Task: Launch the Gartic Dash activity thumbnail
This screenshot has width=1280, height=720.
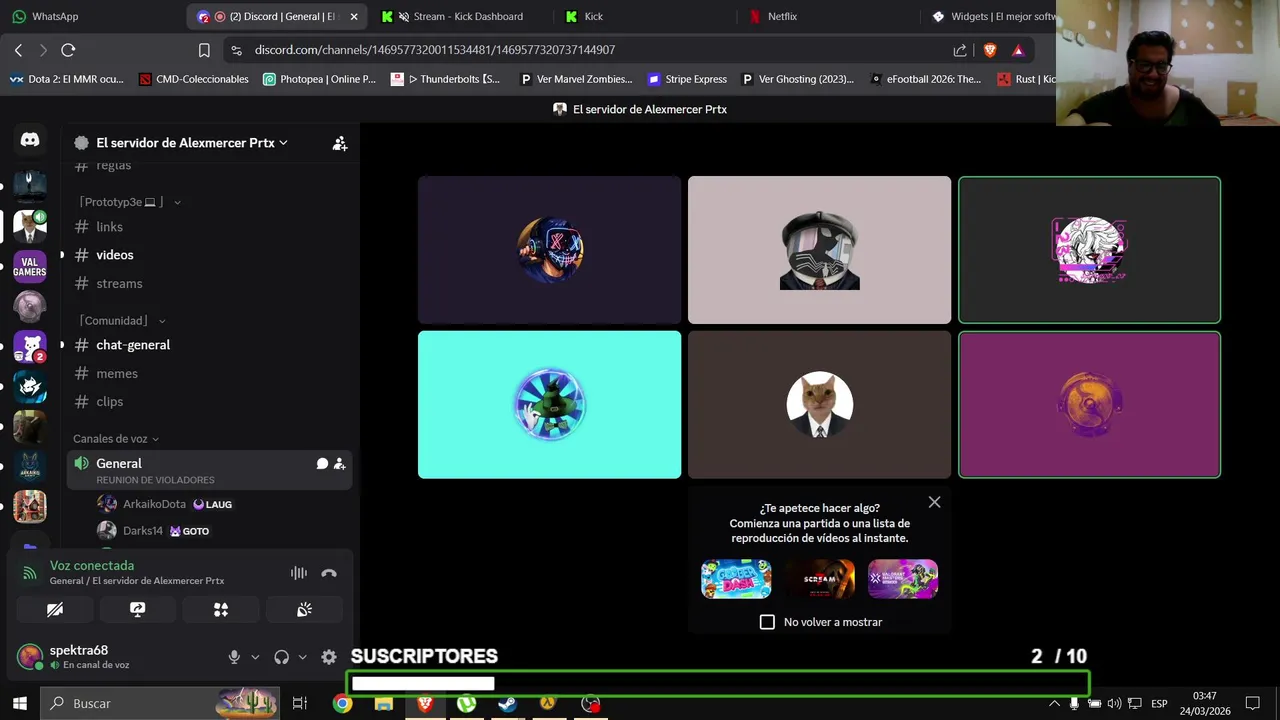Action: 736,579
